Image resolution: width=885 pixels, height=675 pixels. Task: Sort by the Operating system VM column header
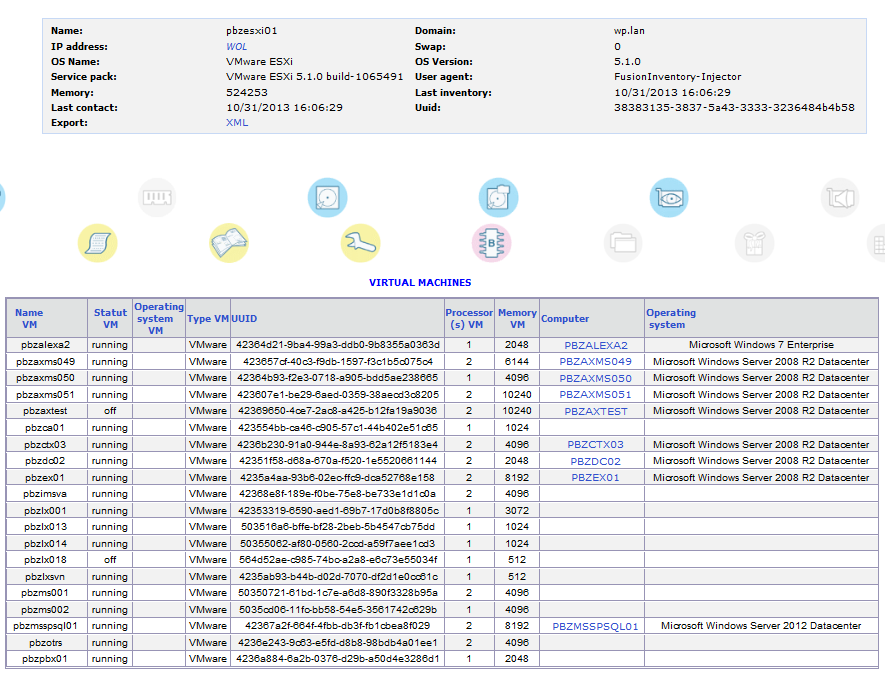(x=159, y=319)
